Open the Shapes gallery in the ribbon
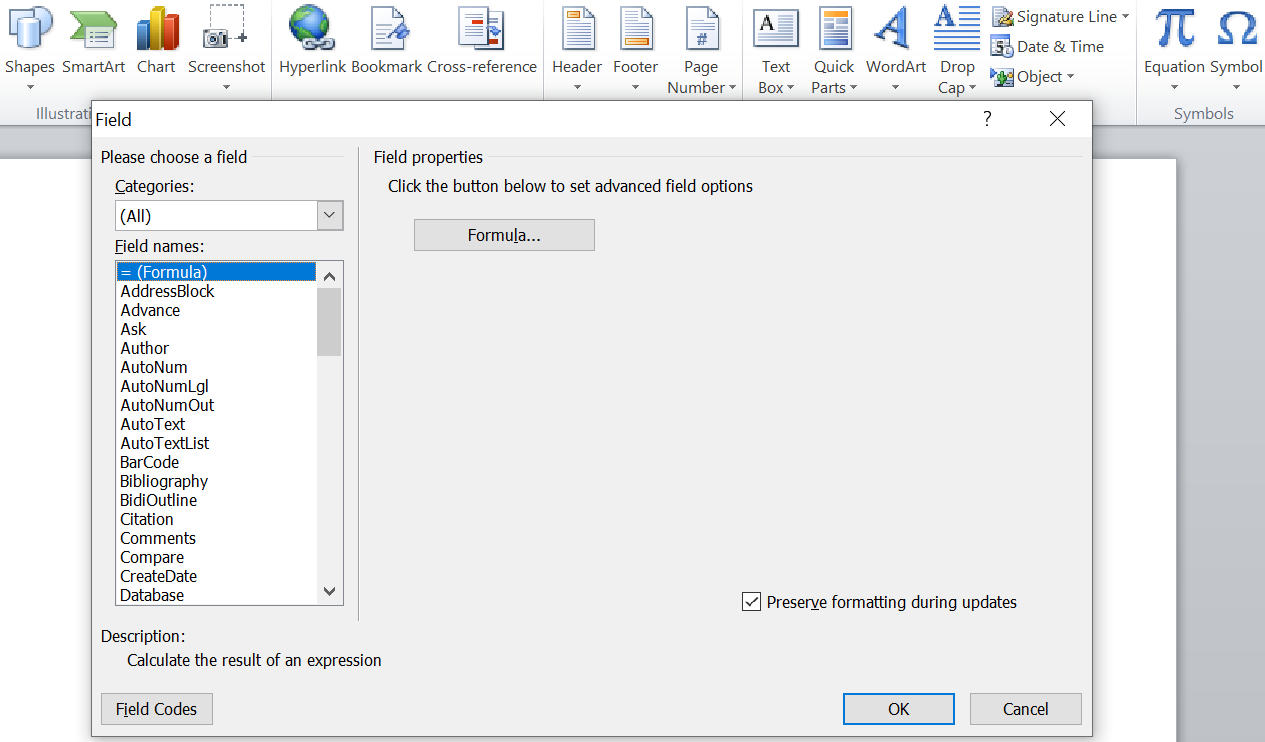This screenshot has height=742, width=1265. click(x=30, y=48)
